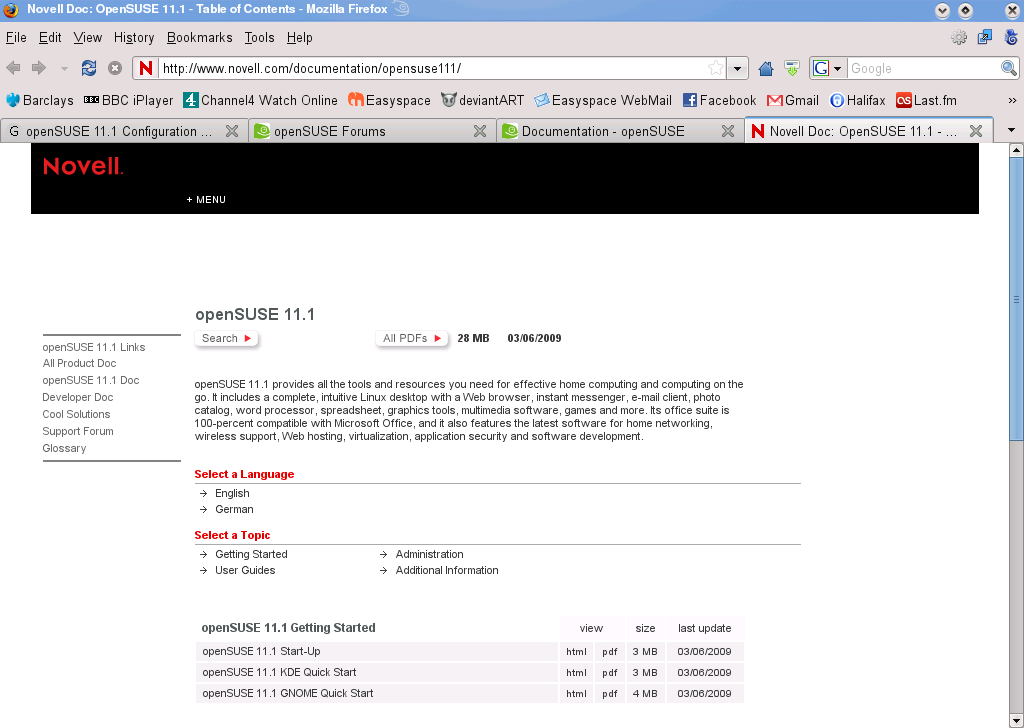Open the Edit menu

coord(50,37)
